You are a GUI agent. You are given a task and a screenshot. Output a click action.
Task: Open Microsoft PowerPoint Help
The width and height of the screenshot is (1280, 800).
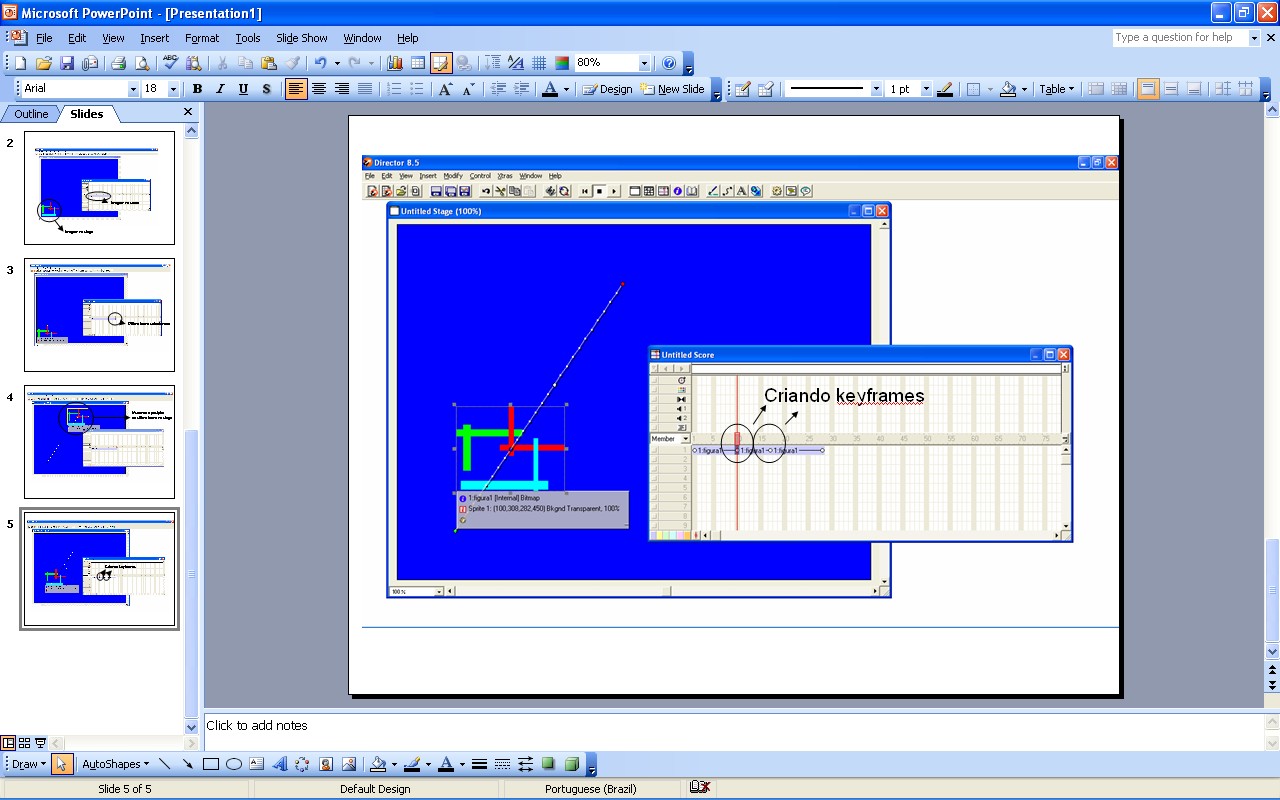669,63
